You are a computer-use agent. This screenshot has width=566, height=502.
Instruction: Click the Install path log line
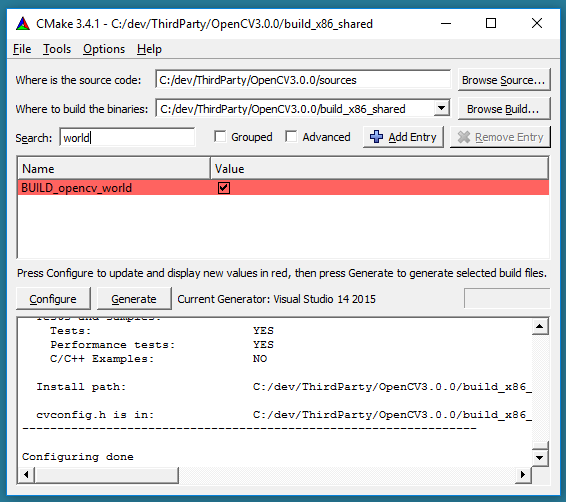284,387
